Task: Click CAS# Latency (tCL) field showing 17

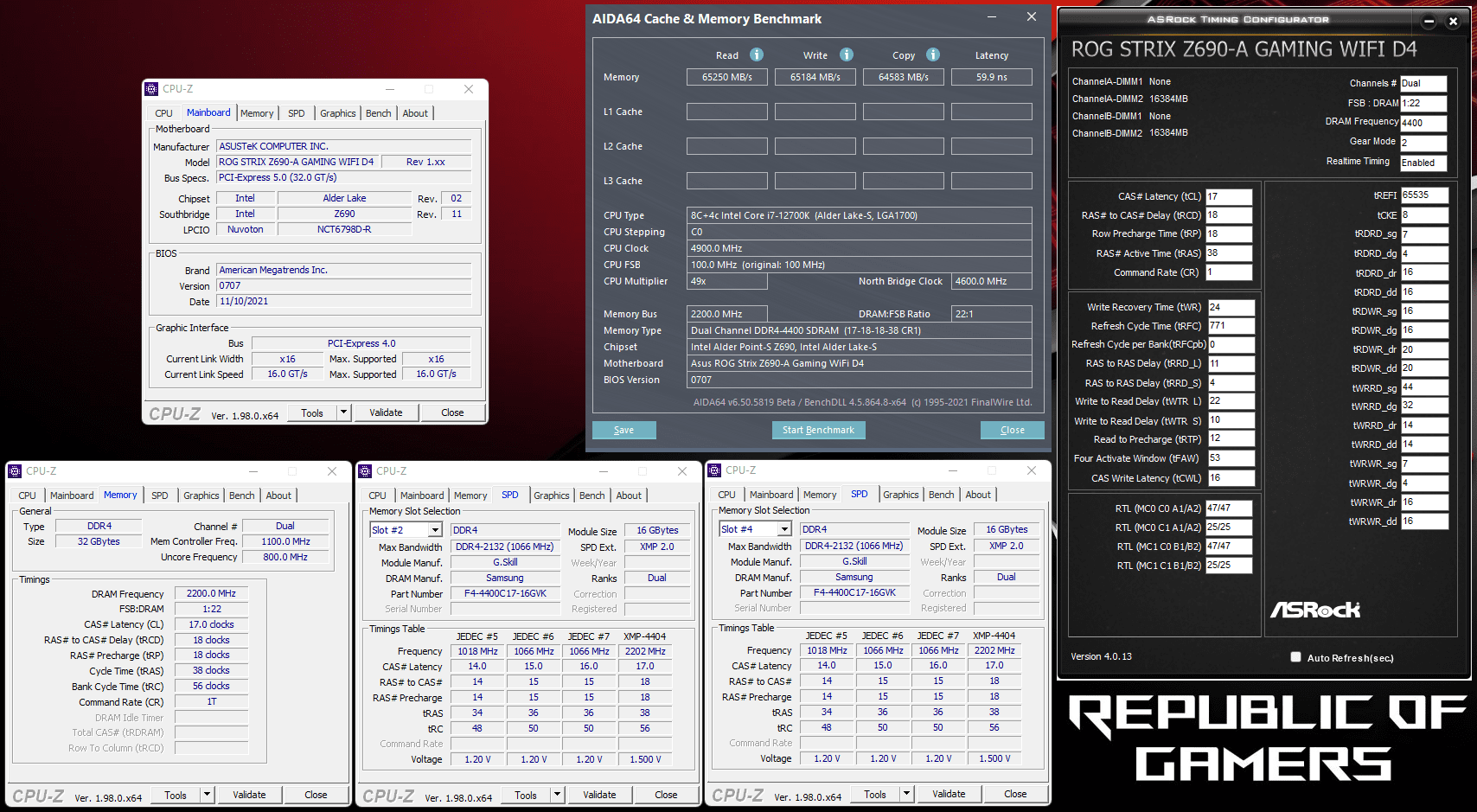Action: click(1229, 196)
